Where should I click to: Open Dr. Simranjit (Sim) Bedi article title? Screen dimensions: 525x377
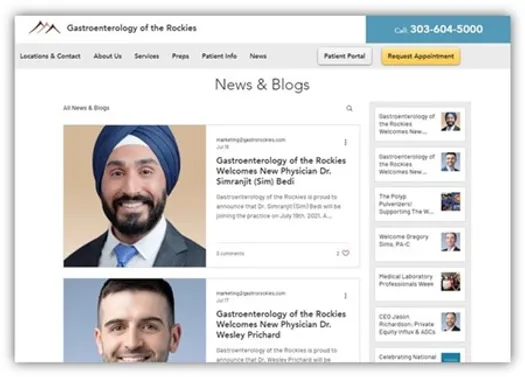(281, 171)
